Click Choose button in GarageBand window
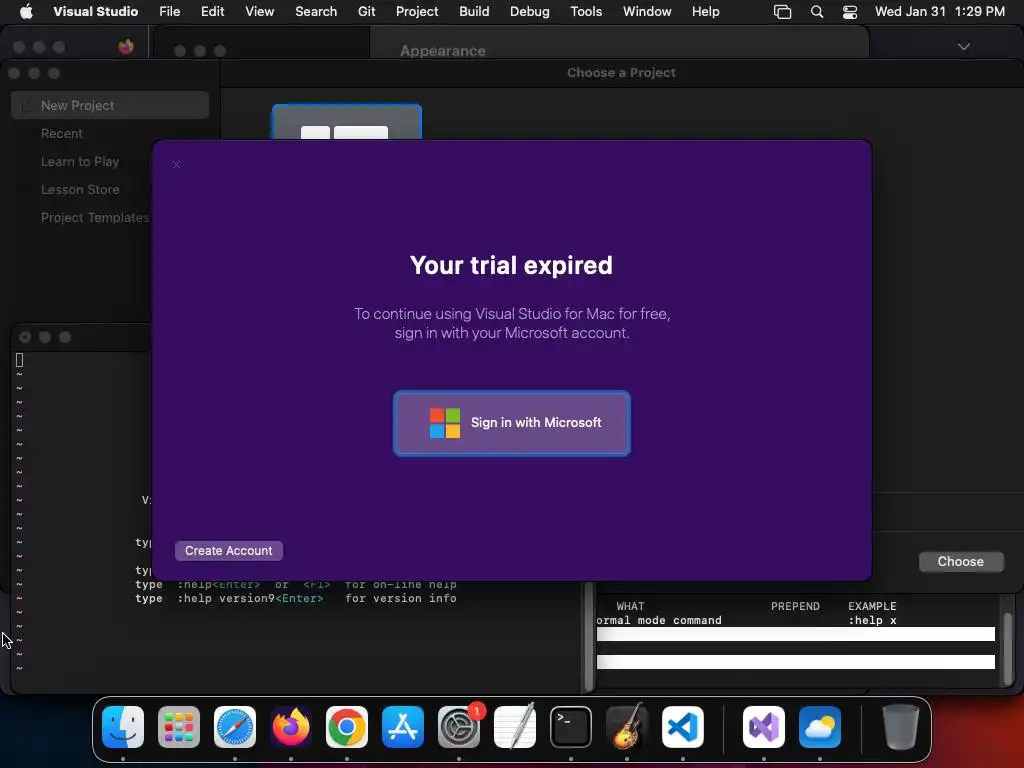Viewport: 1024px width, 768px height. click(x=961, y=562)
